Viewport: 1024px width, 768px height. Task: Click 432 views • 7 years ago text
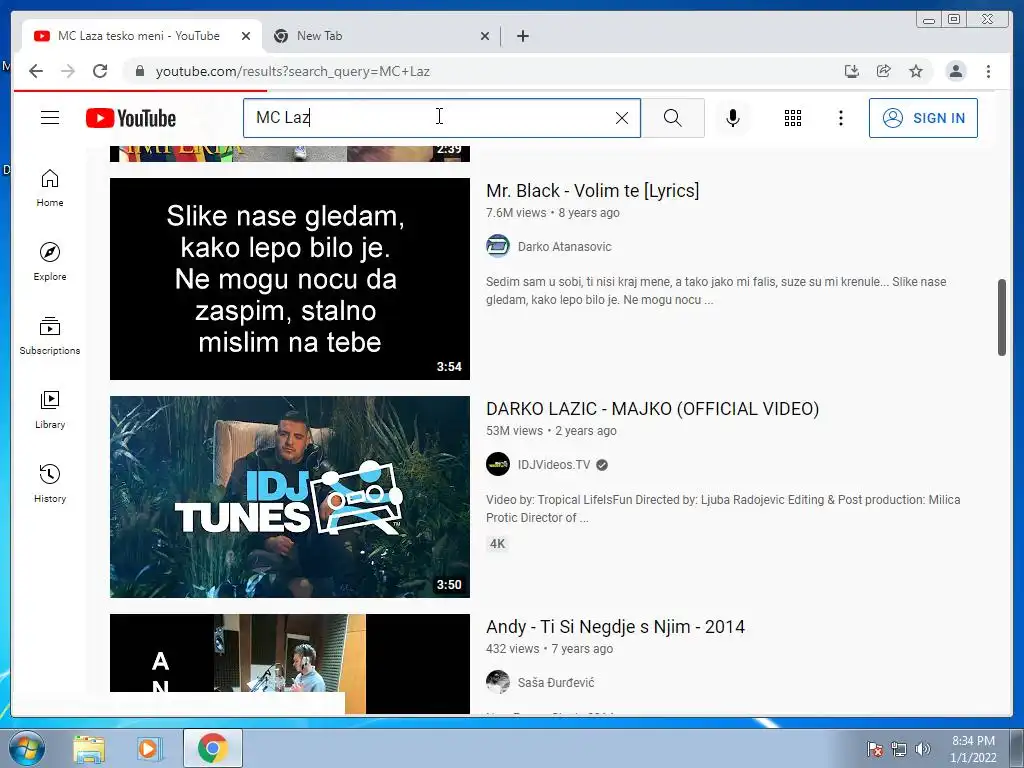549,649
